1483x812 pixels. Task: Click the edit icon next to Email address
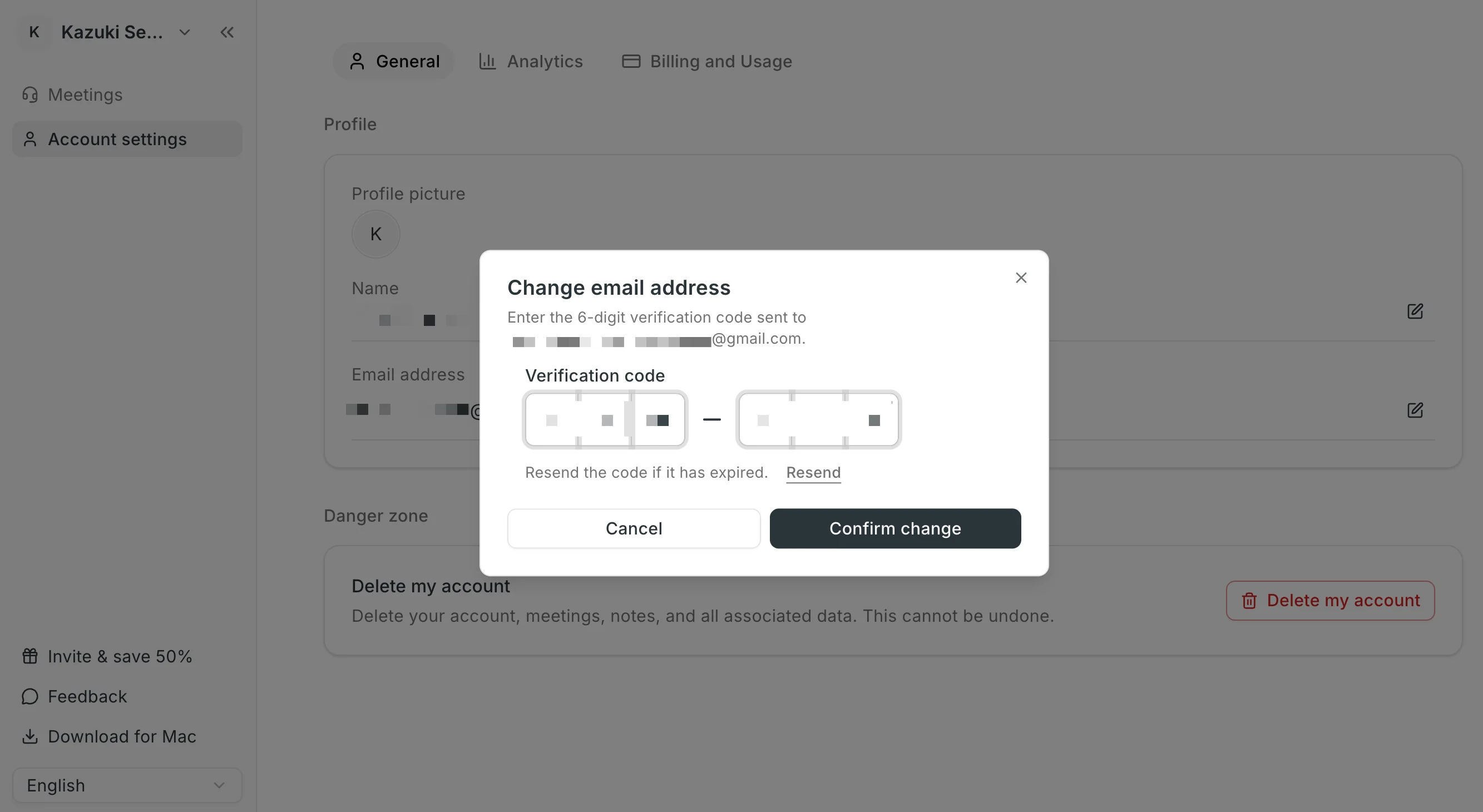tap(1415, 410)
